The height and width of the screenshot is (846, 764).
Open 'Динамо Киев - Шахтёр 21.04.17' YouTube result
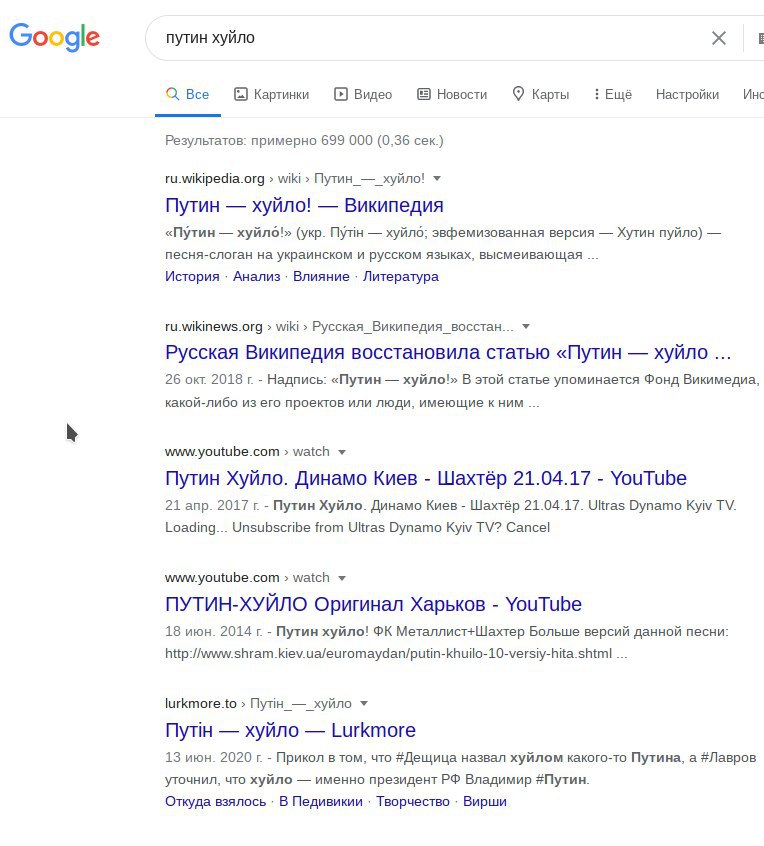426,479
